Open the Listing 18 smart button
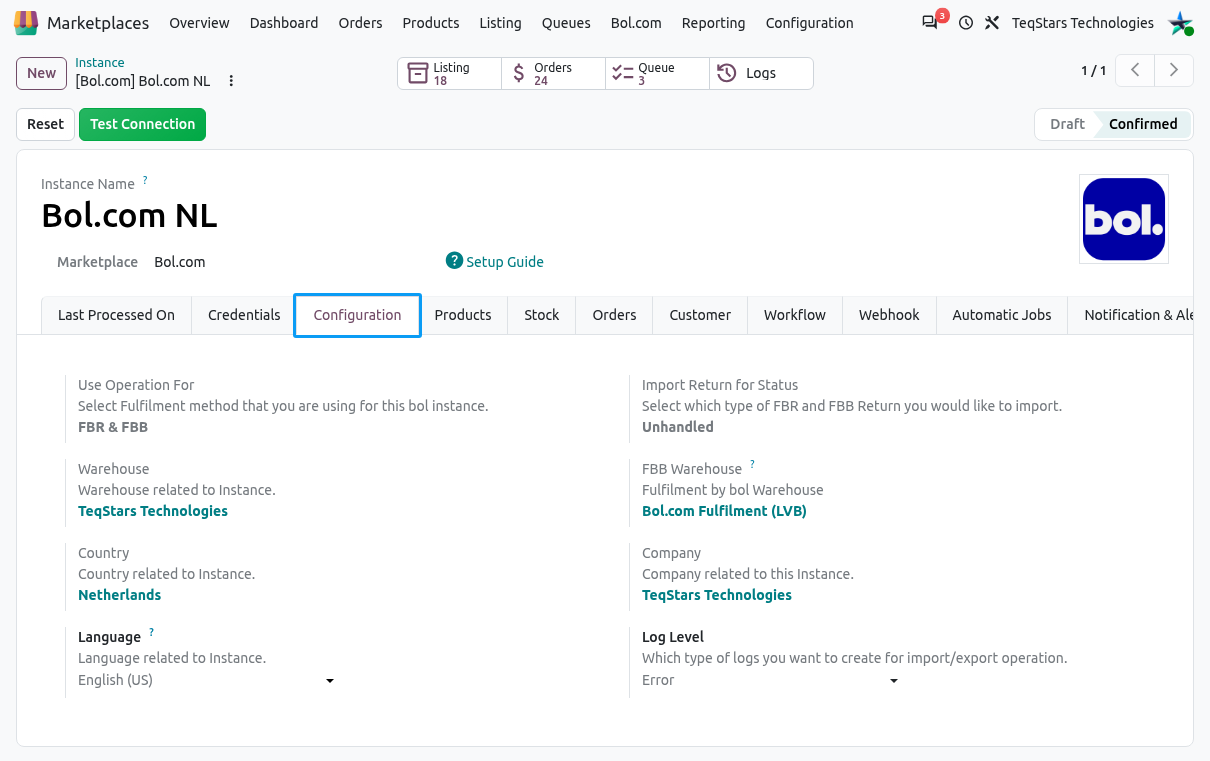The image size is (1210, 761). coord(450,73)
